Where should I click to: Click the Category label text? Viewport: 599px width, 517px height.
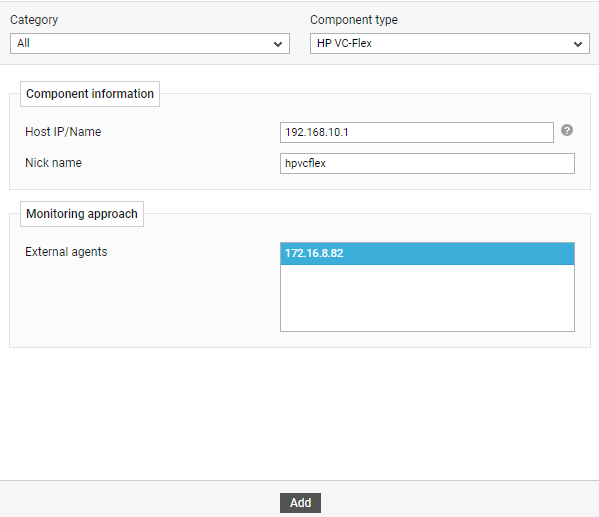(x=34, y=20)
